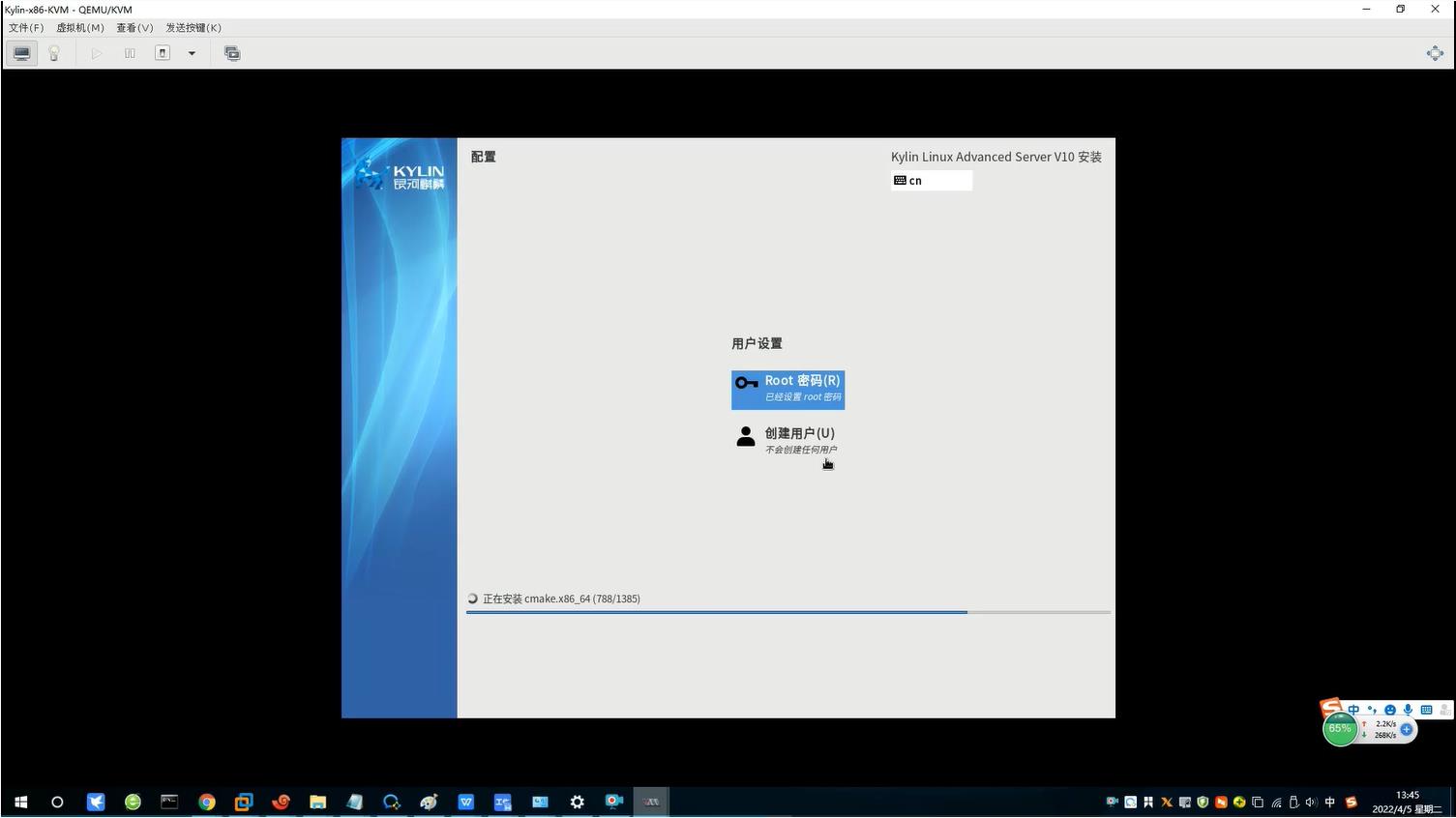Open the 文件(F) menu

[x=26, y=28]
